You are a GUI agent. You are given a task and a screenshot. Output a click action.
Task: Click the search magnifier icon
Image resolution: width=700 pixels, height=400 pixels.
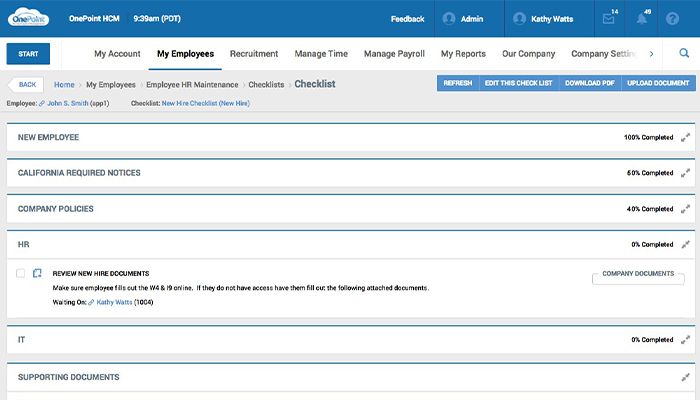(683, 54)
